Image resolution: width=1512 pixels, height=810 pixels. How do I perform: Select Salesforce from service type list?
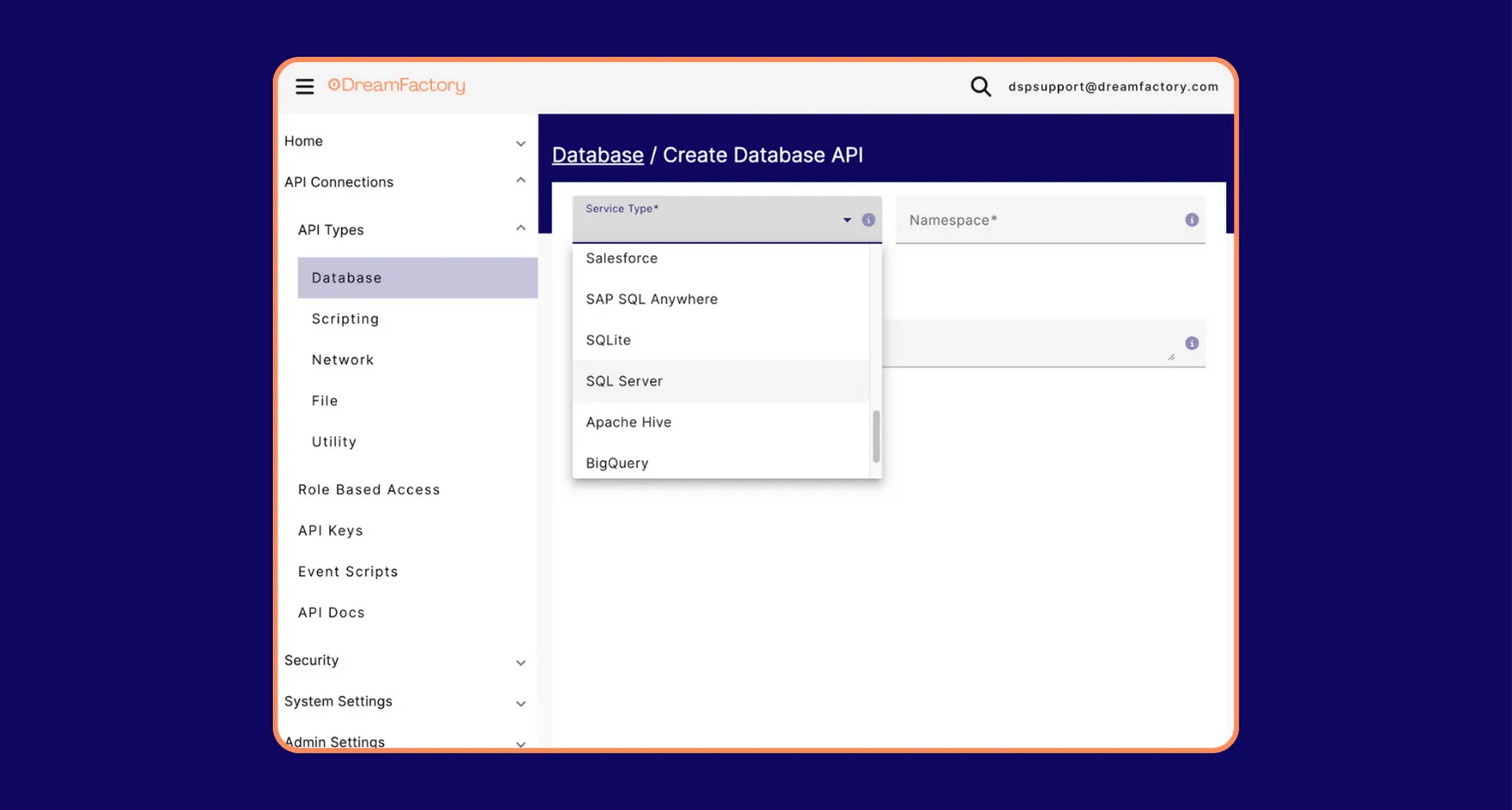(721, 258)
